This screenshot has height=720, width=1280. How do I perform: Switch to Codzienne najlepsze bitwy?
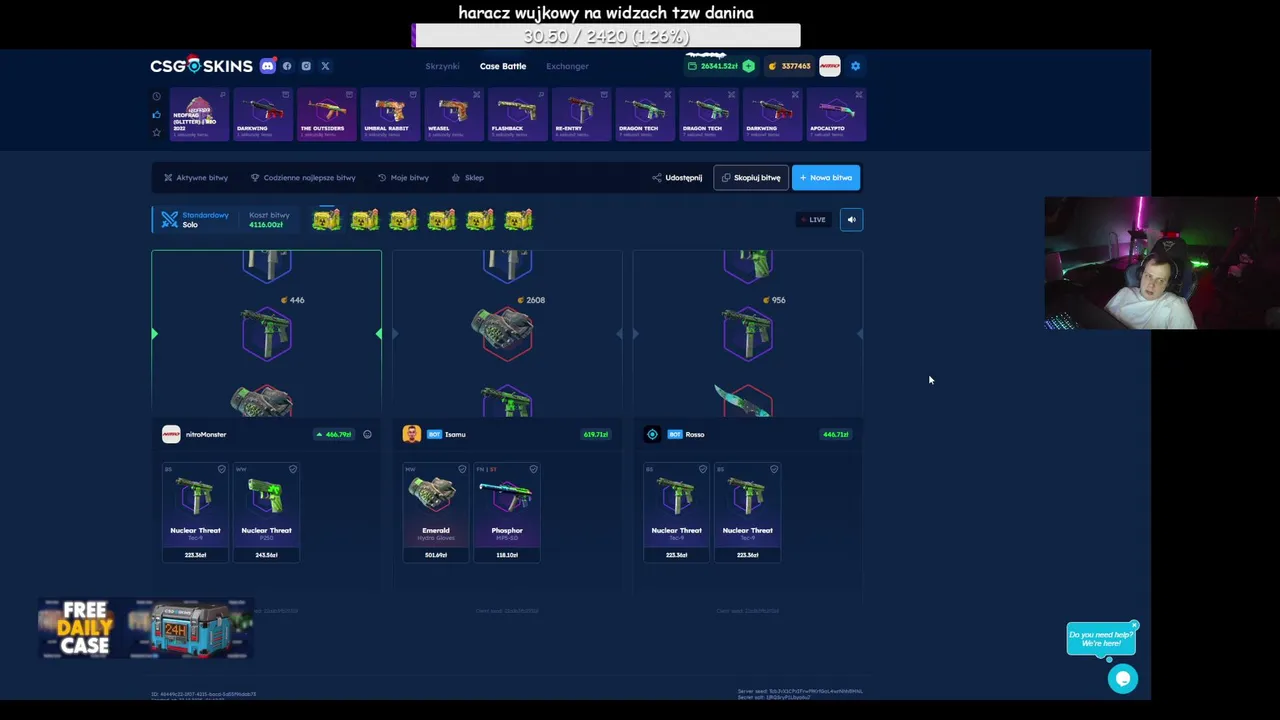click(303, 178)
